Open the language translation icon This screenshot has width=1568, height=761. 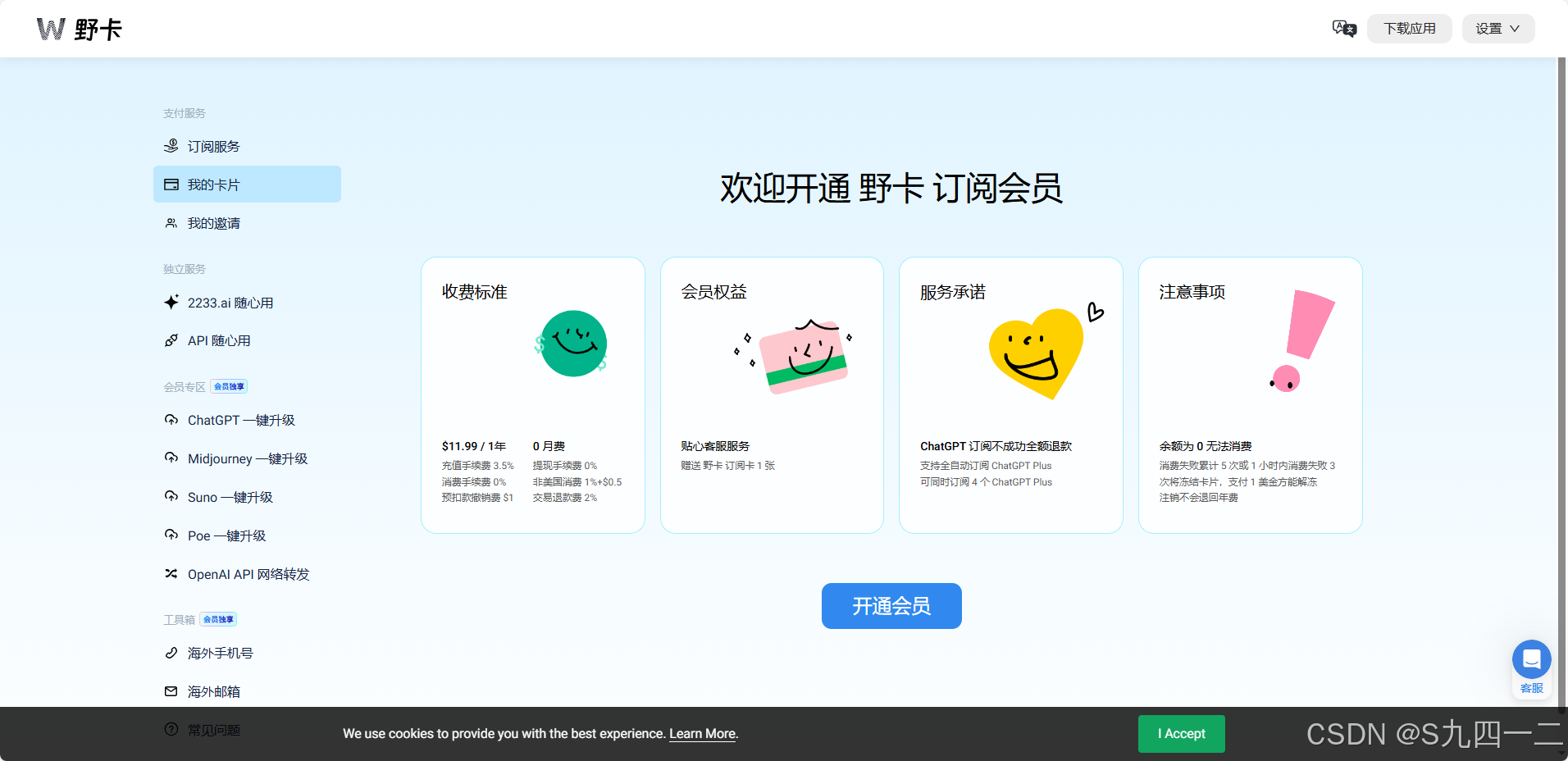pyautogui.click(x=1344, y=29)
